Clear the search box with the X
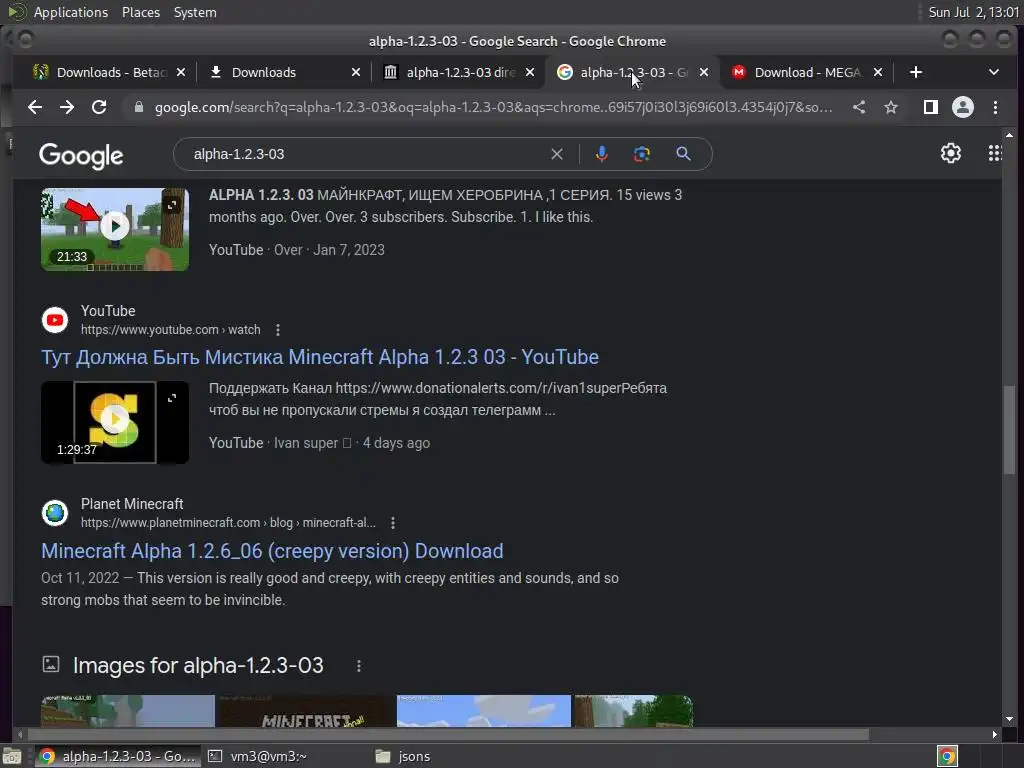1024x768 pixels. coord(556,154)
